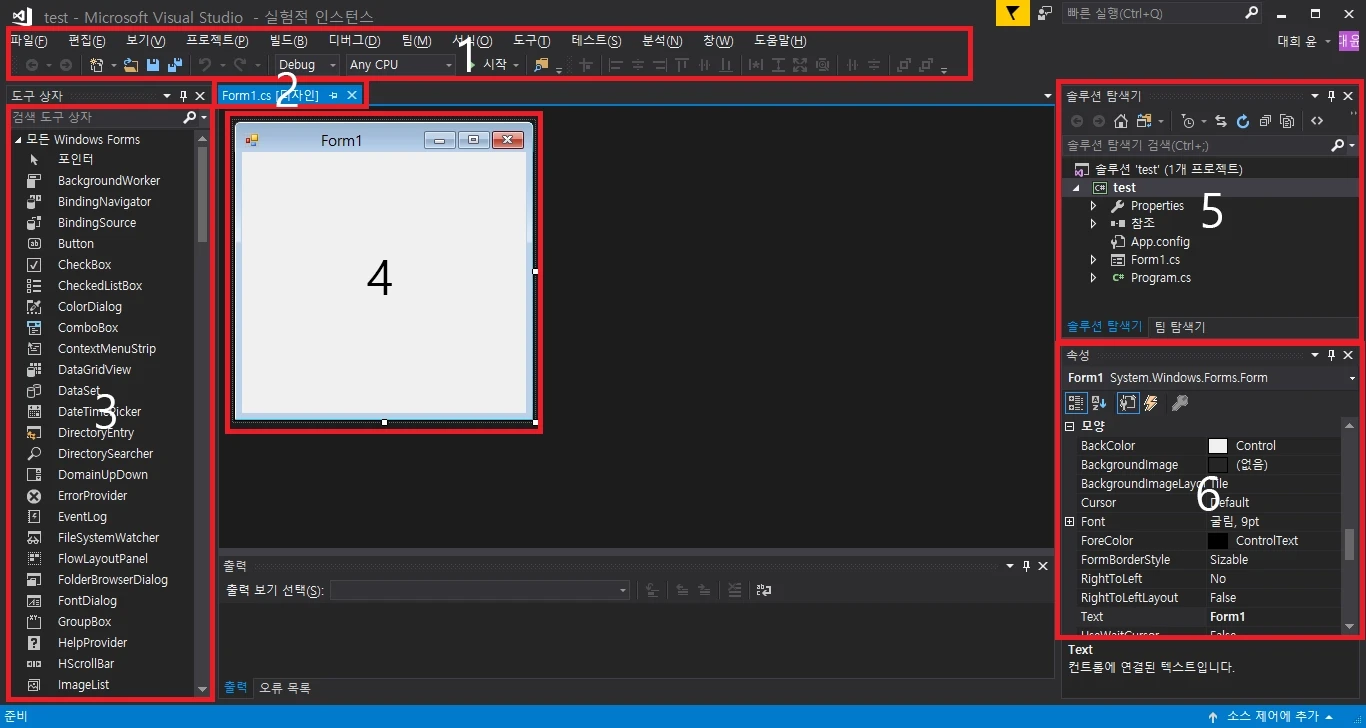Sort properties alphabetically with the A-Z icon
Screen dimensions: 1366x728
pyautogui.click(x=1099, y=403)
